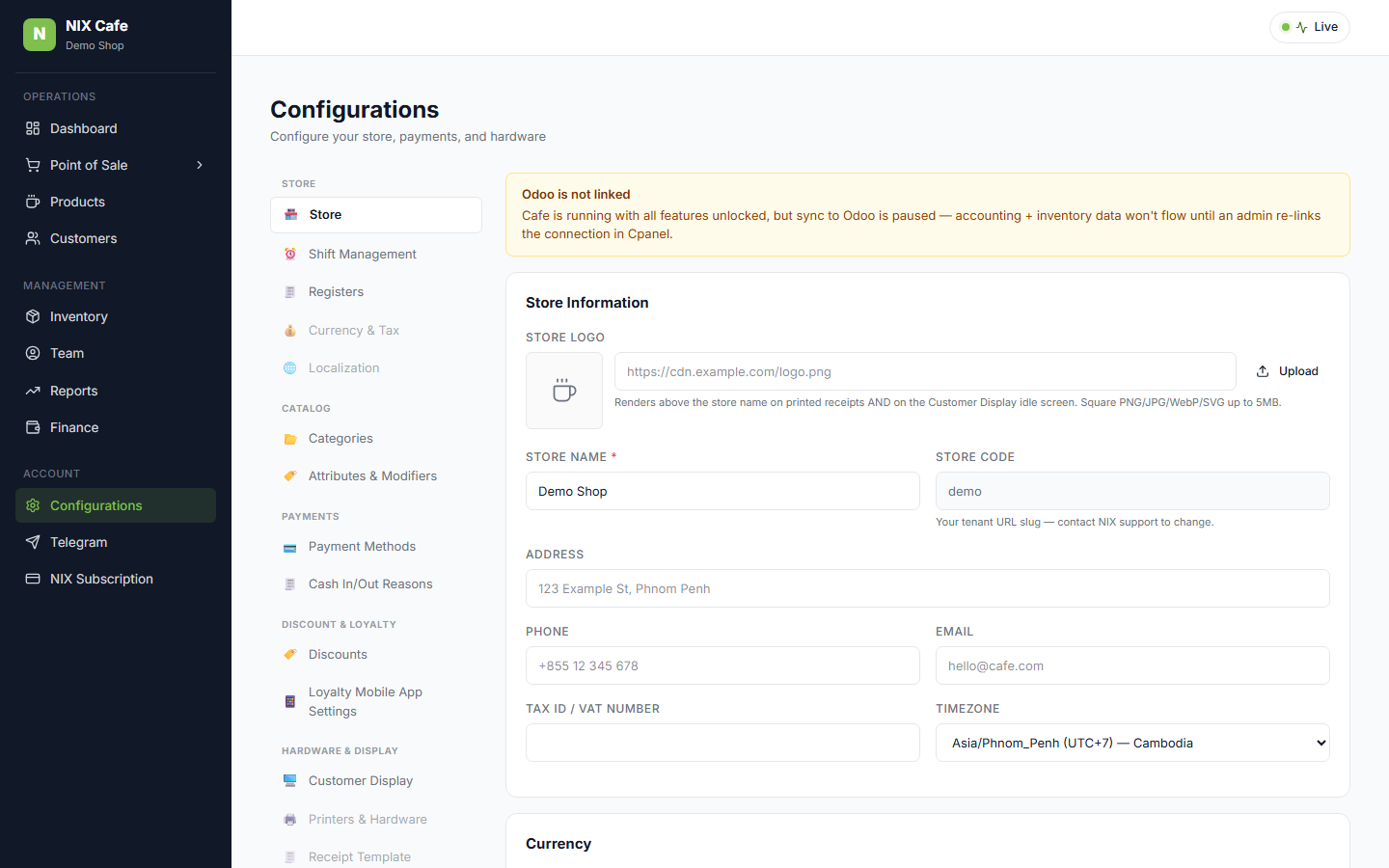Open the Timezone dropdown

[x=1132, y=743]
